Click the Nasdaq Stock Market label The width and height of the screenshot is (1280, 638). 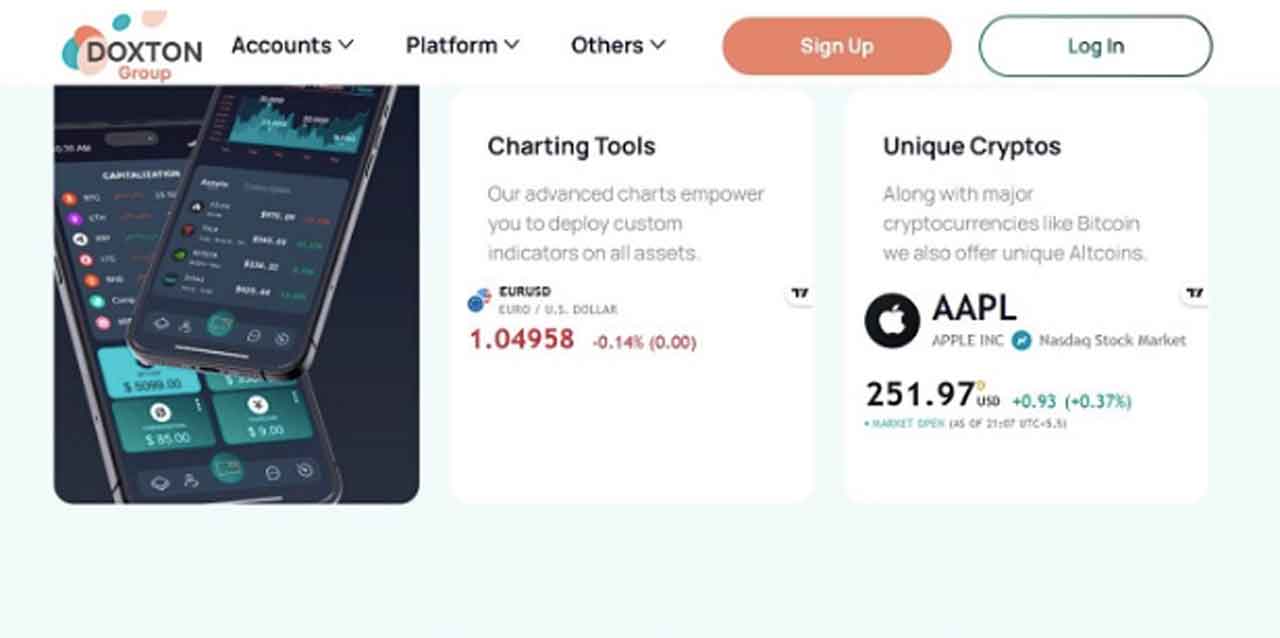click(x=1112, y=340)
